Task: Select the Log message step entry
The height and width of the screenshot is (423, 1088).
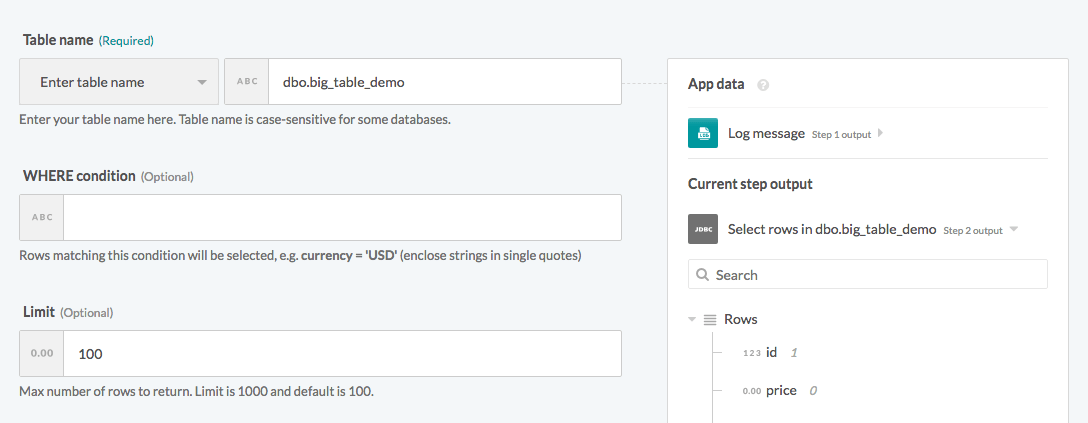Action: 766,133
